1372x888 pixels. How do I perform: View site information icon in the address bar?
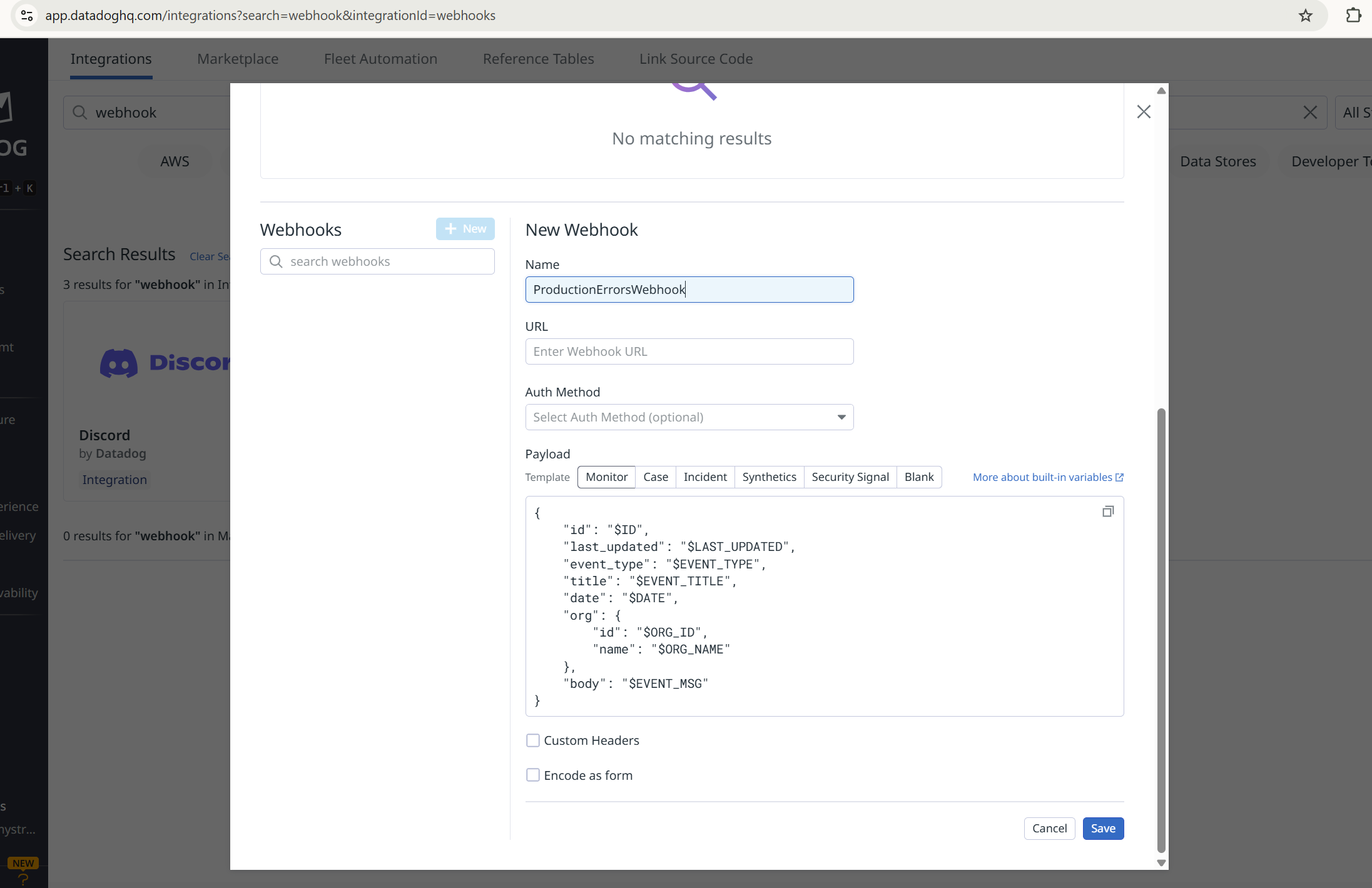27,16
